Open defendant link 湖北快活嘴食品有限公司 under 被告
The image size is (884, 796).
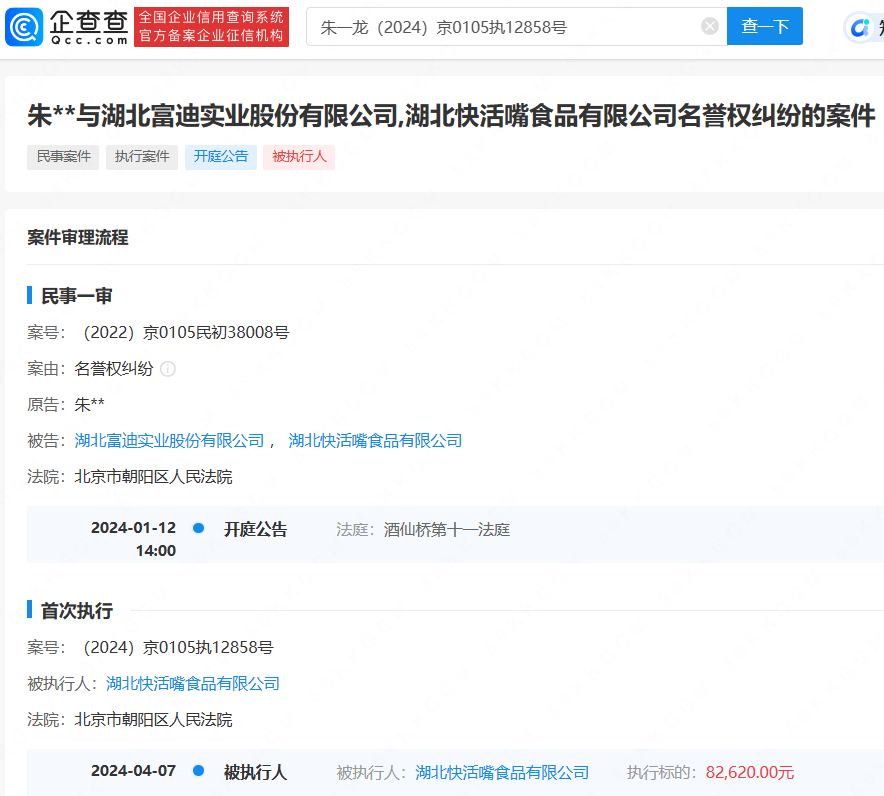pos(375,441)
